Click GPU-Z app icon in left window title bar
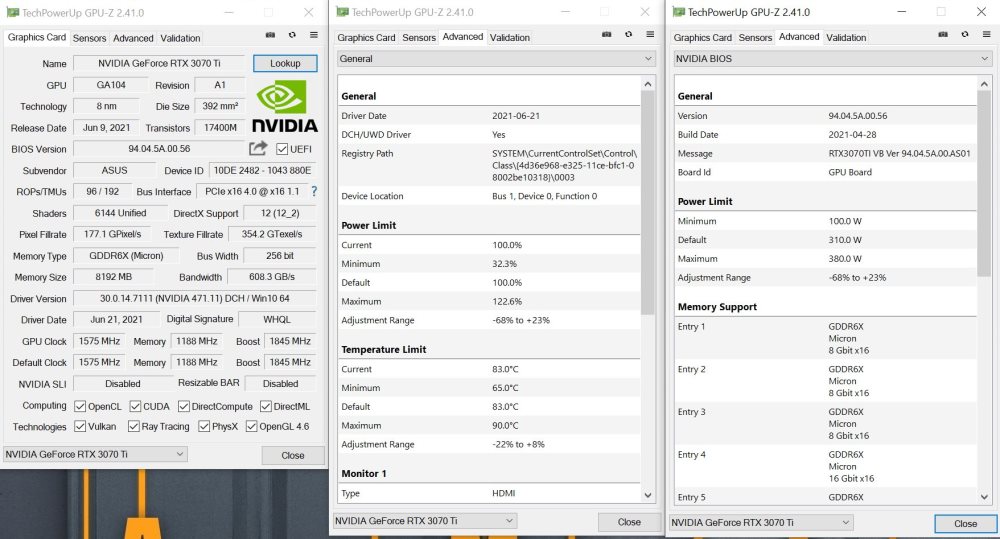The width and height of the screenshot is (1000, 539). (12, 12)
